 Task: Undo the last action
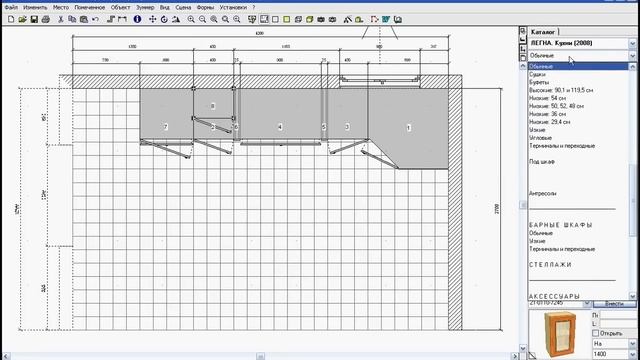95,19
